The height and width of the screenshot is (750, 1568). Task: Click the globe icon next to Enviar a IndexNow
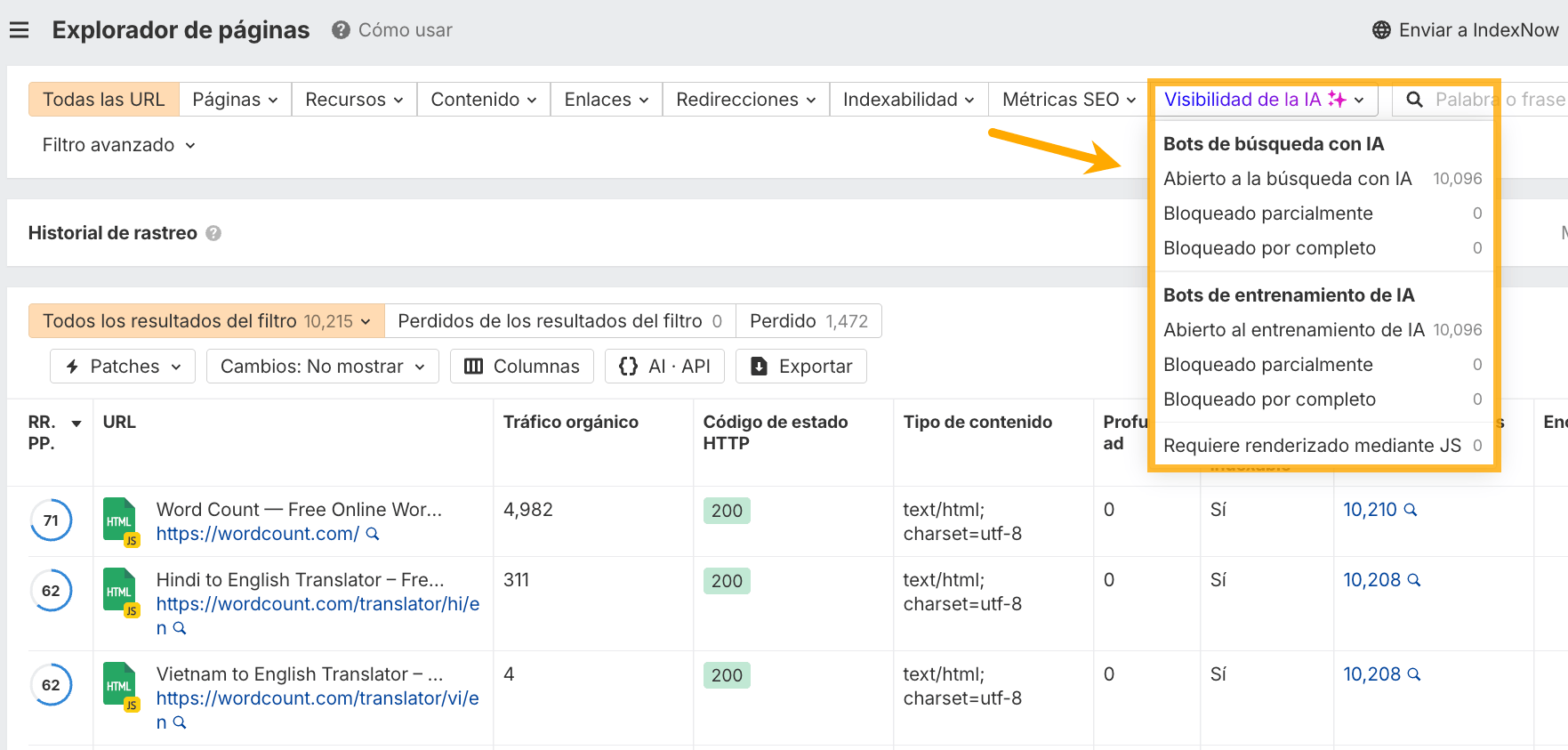[1381, 30]
